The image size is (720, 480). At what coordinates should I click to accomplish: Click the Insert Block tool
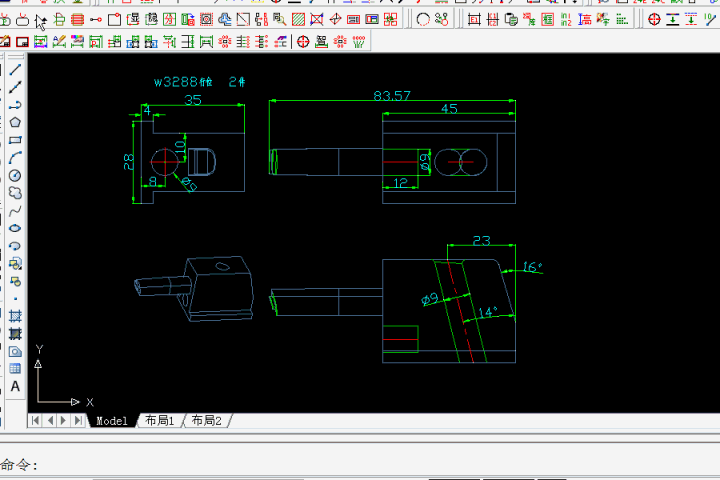click(x=15, y=264)
